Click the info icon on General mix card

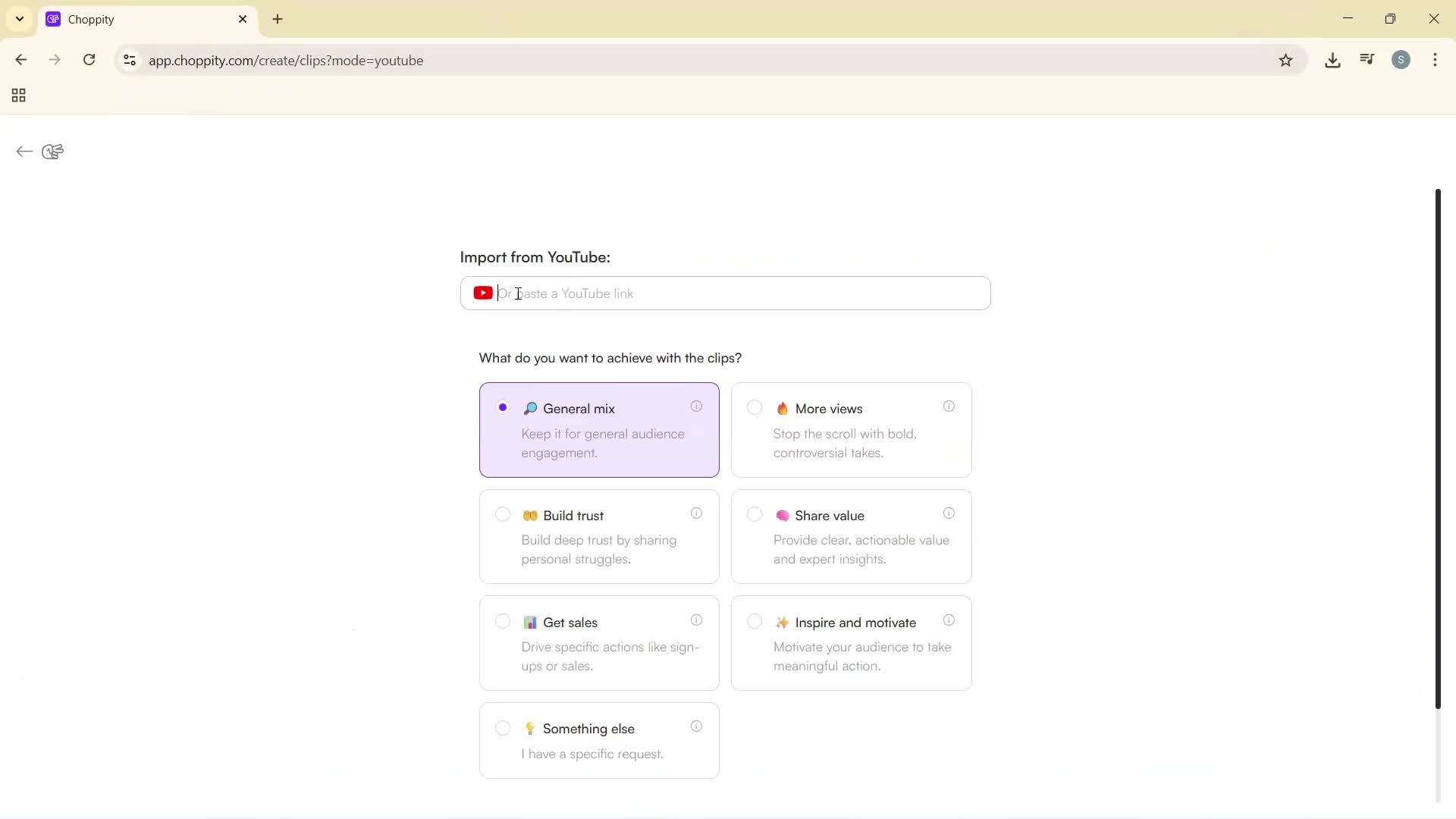tap(697, 406)
